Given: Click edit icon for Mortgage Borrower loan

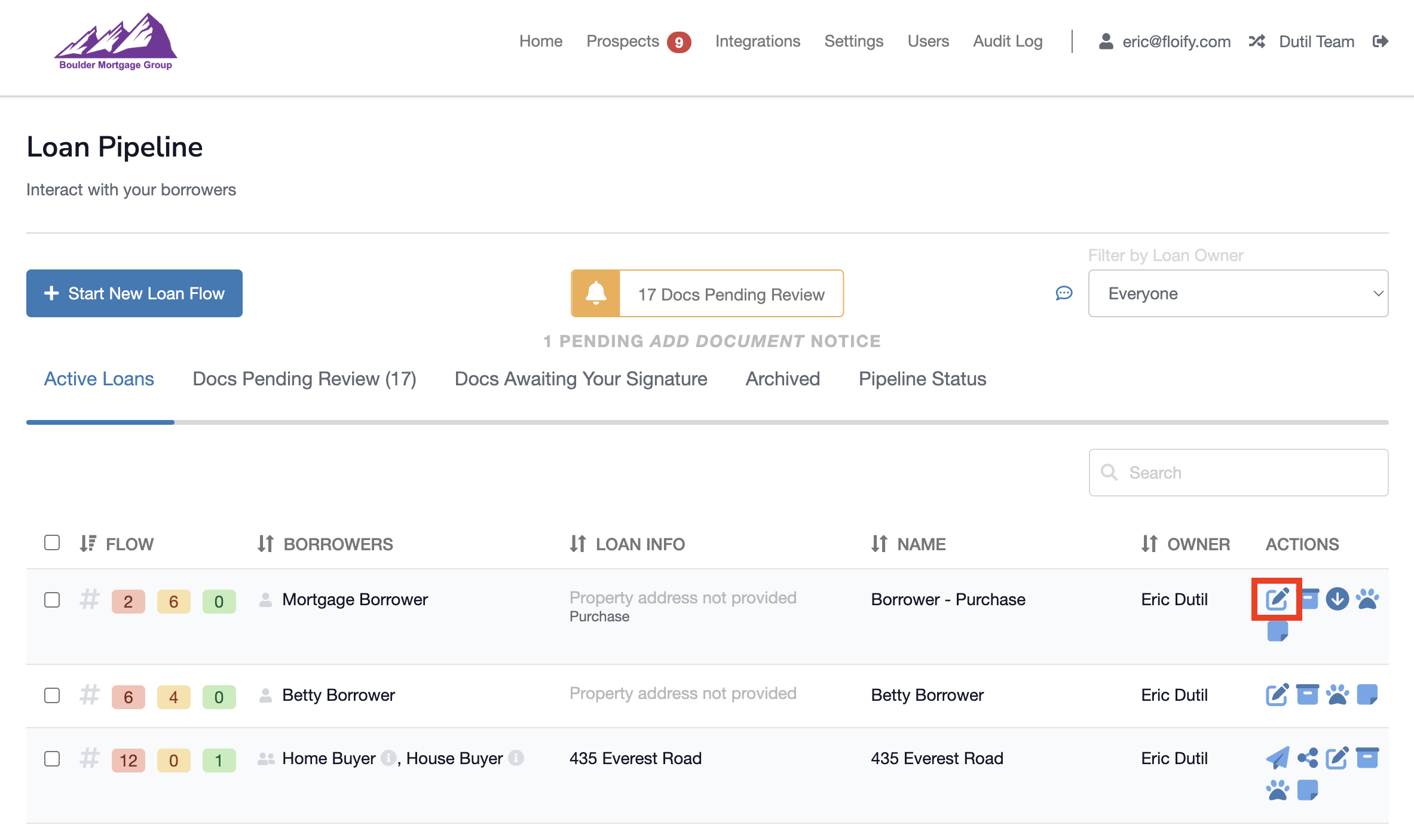Looking at the screenshot, I should (1277, 599).
